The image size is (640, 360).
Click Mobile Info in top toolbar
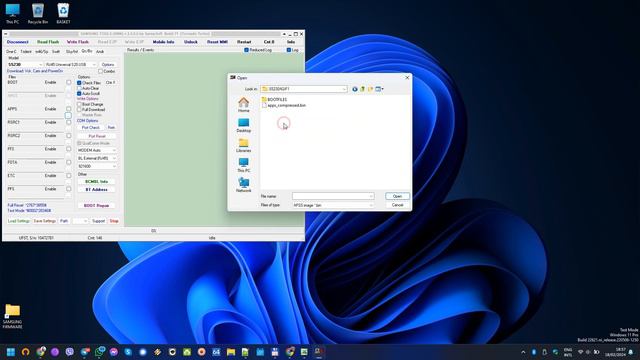163,42
